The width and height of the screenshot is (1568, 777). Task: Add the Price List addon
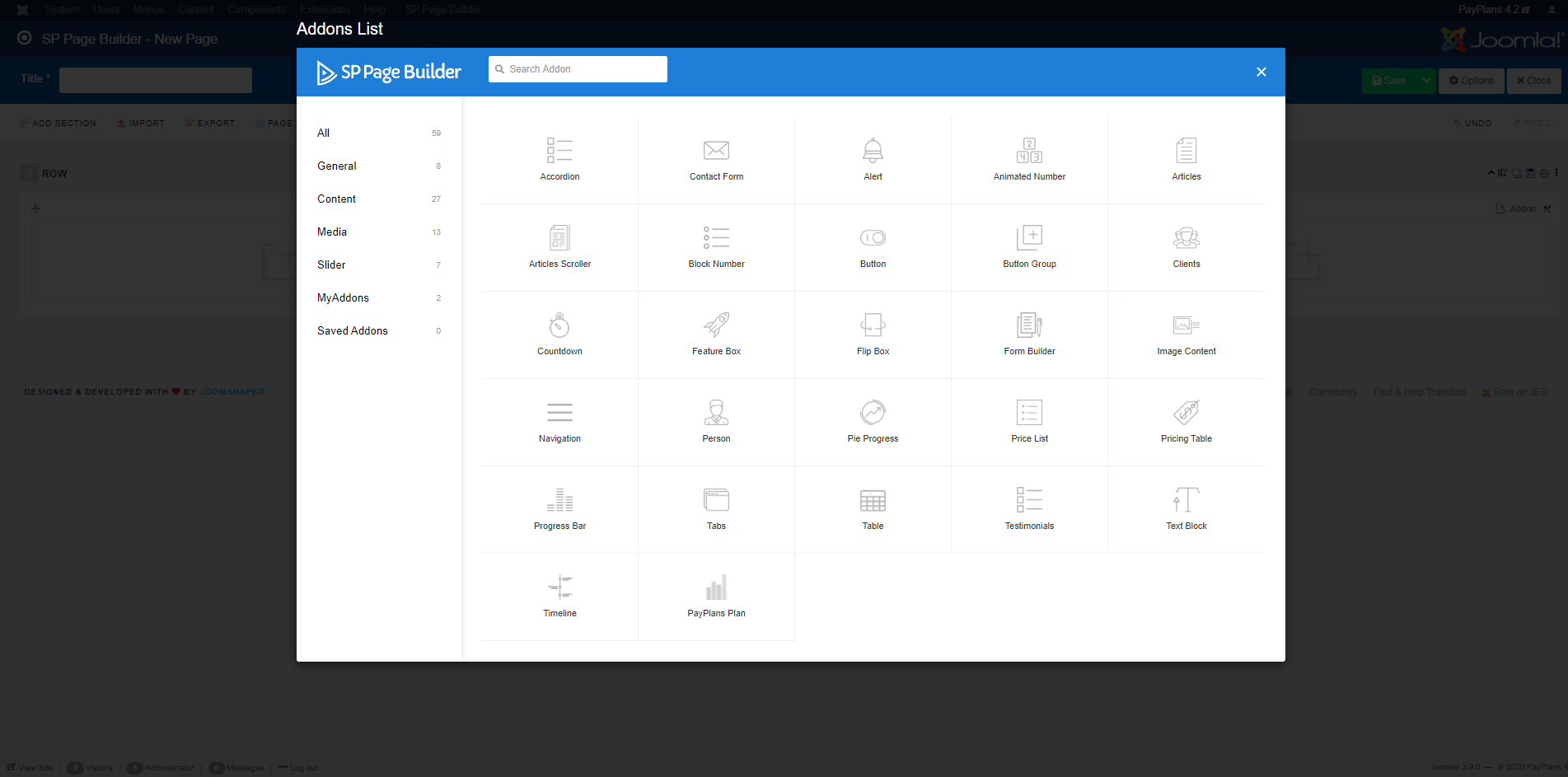[1029, 423]
